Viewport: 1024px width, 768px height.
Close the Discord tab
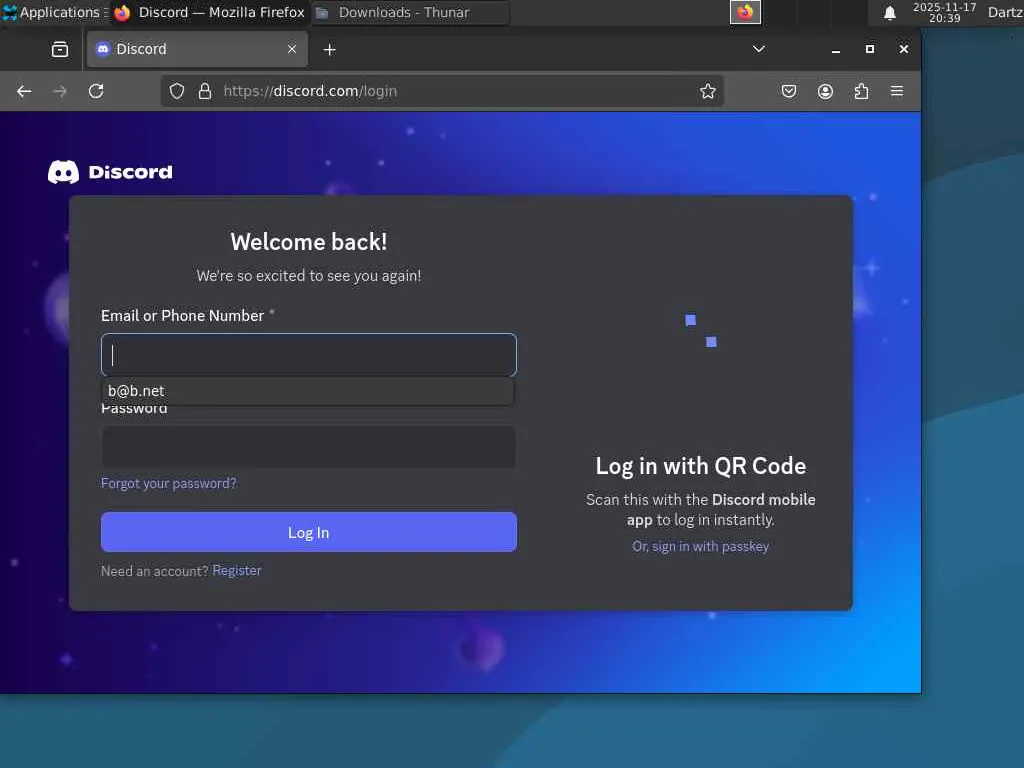(x=292, y=49)
